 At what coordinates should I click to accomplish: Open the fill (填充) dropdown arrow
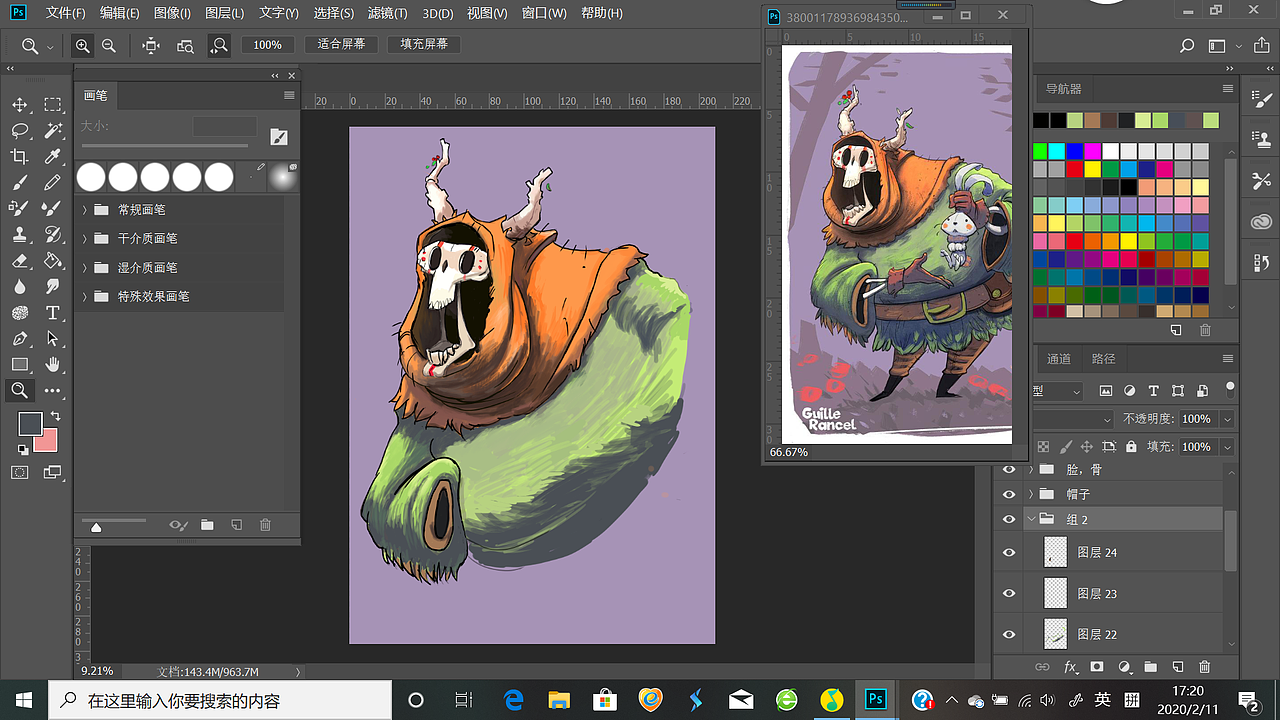pos(1227,447)
